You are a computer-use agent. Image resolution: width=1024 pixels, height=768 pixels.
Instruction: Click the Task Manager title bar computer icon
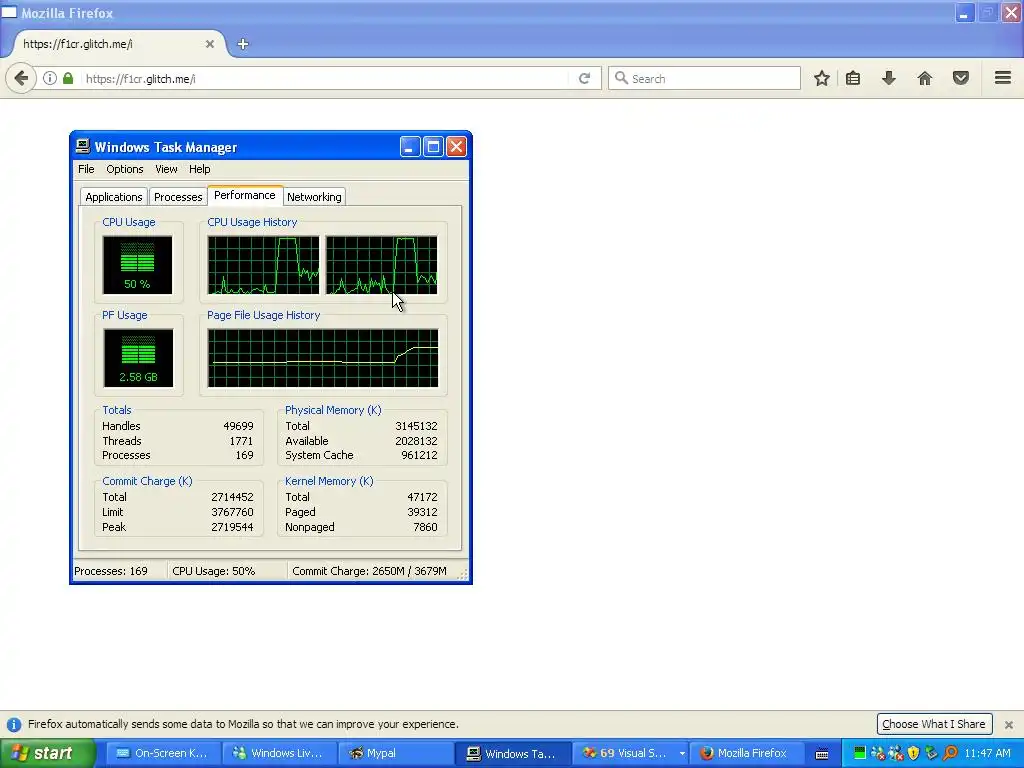[x=82, y=146]
